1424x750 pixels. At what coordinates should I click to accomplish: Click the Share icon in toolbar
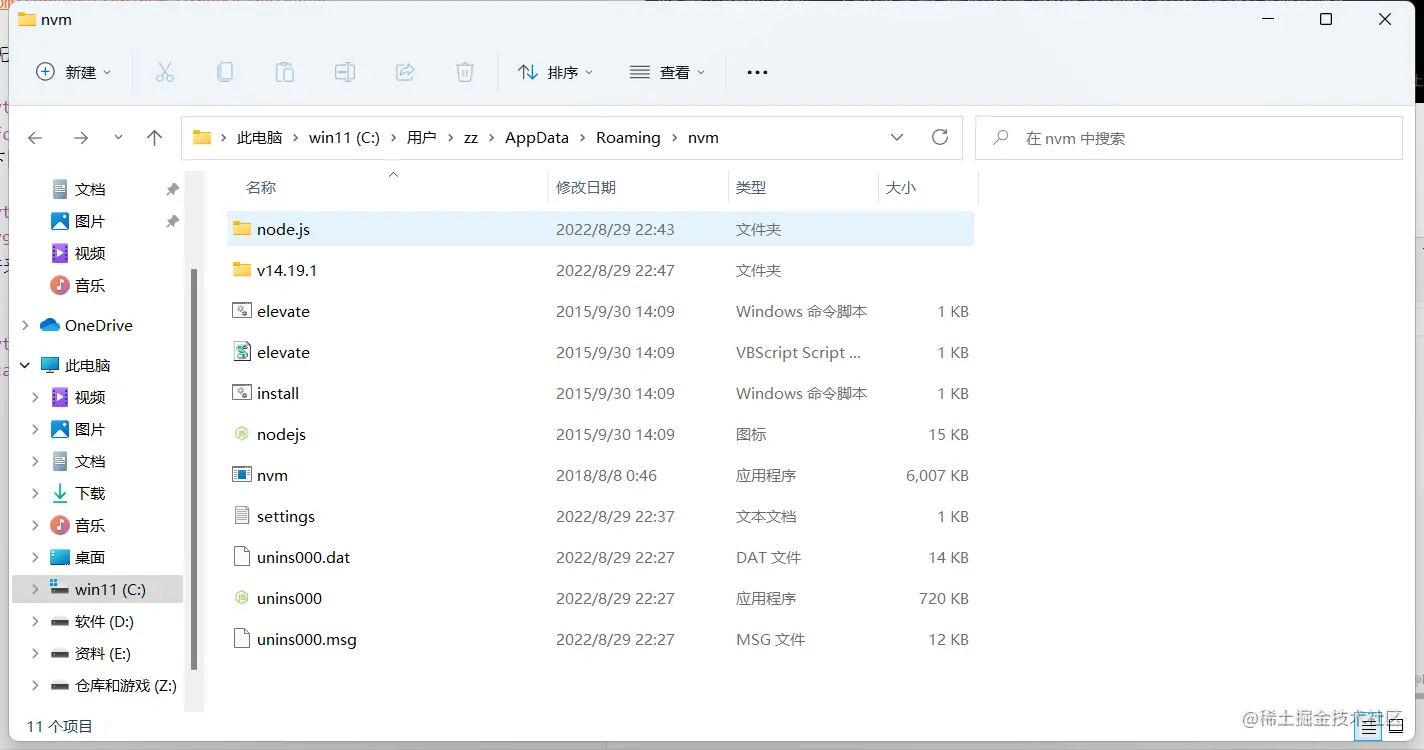[405, 72]
